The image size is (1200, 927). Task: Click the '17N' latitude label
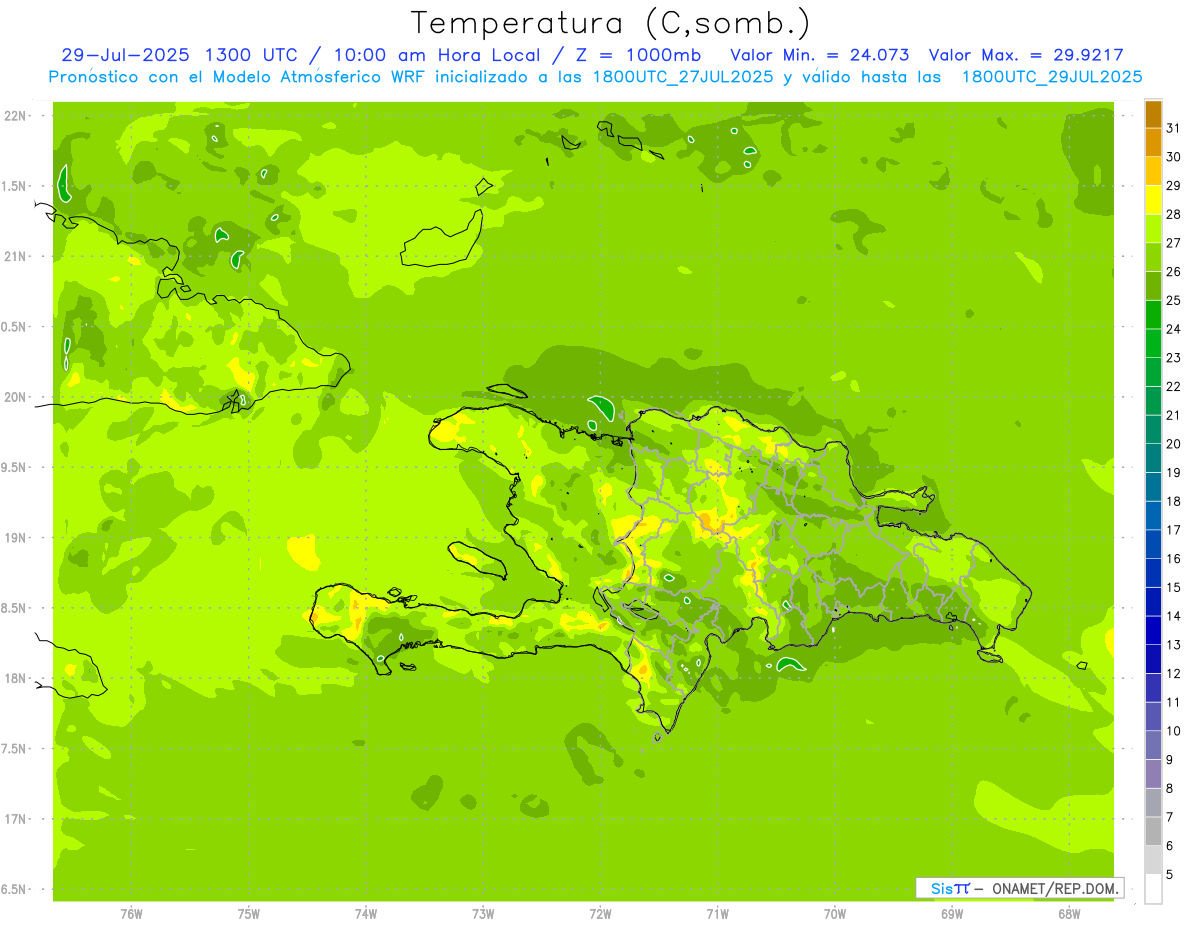coord(16,819)
